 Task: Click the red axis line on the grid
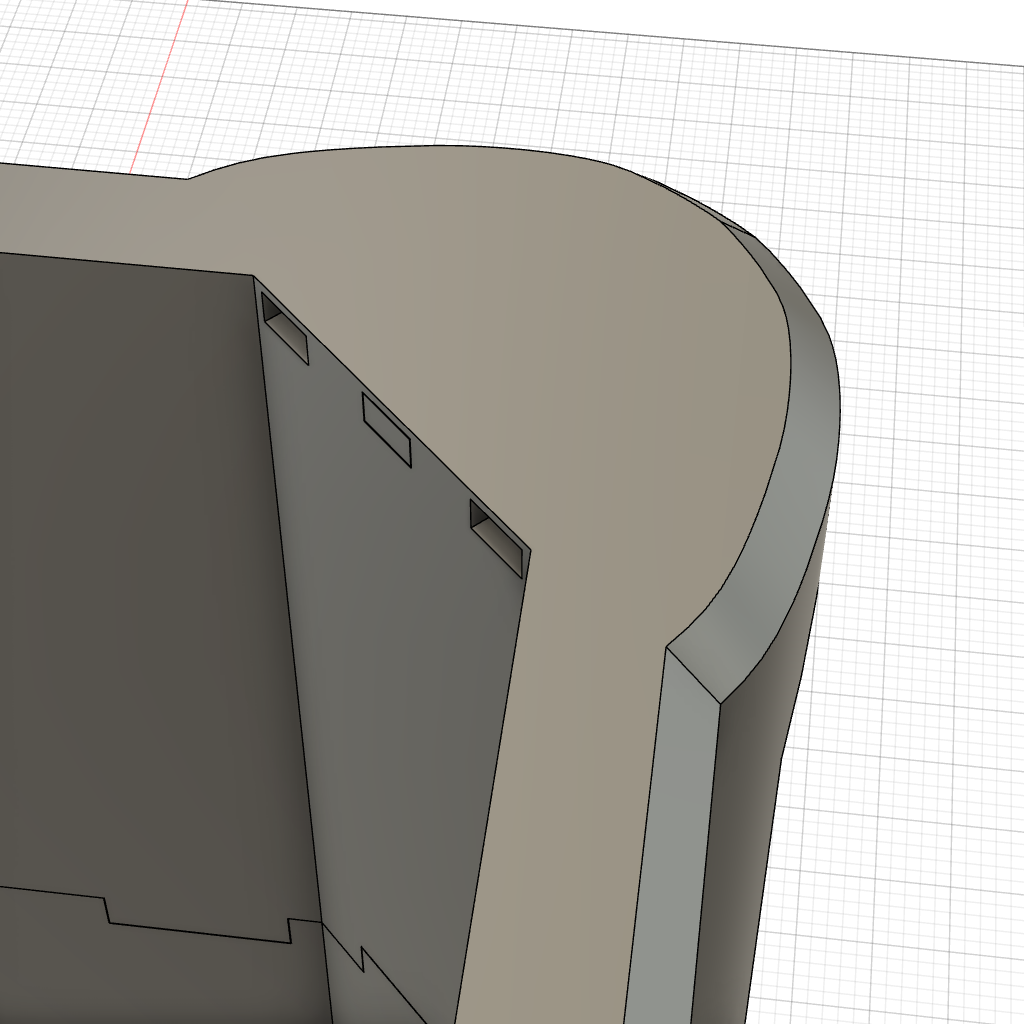click(x=159, y=86)
